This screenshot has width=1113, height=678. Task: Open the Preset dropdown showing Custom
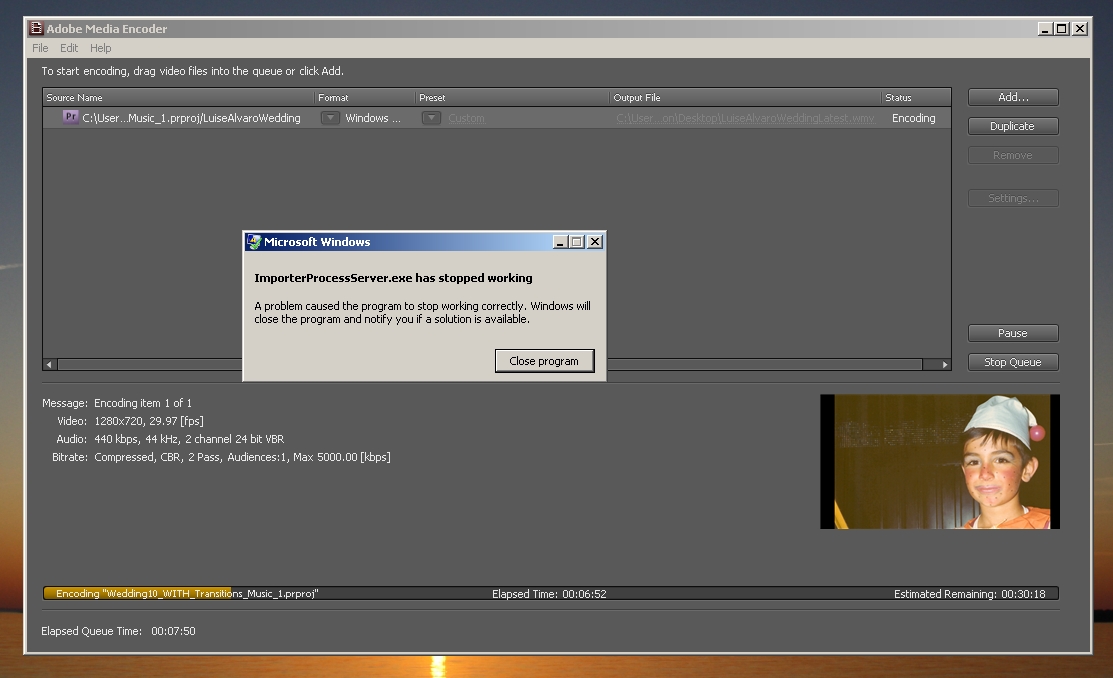[431, 118]
